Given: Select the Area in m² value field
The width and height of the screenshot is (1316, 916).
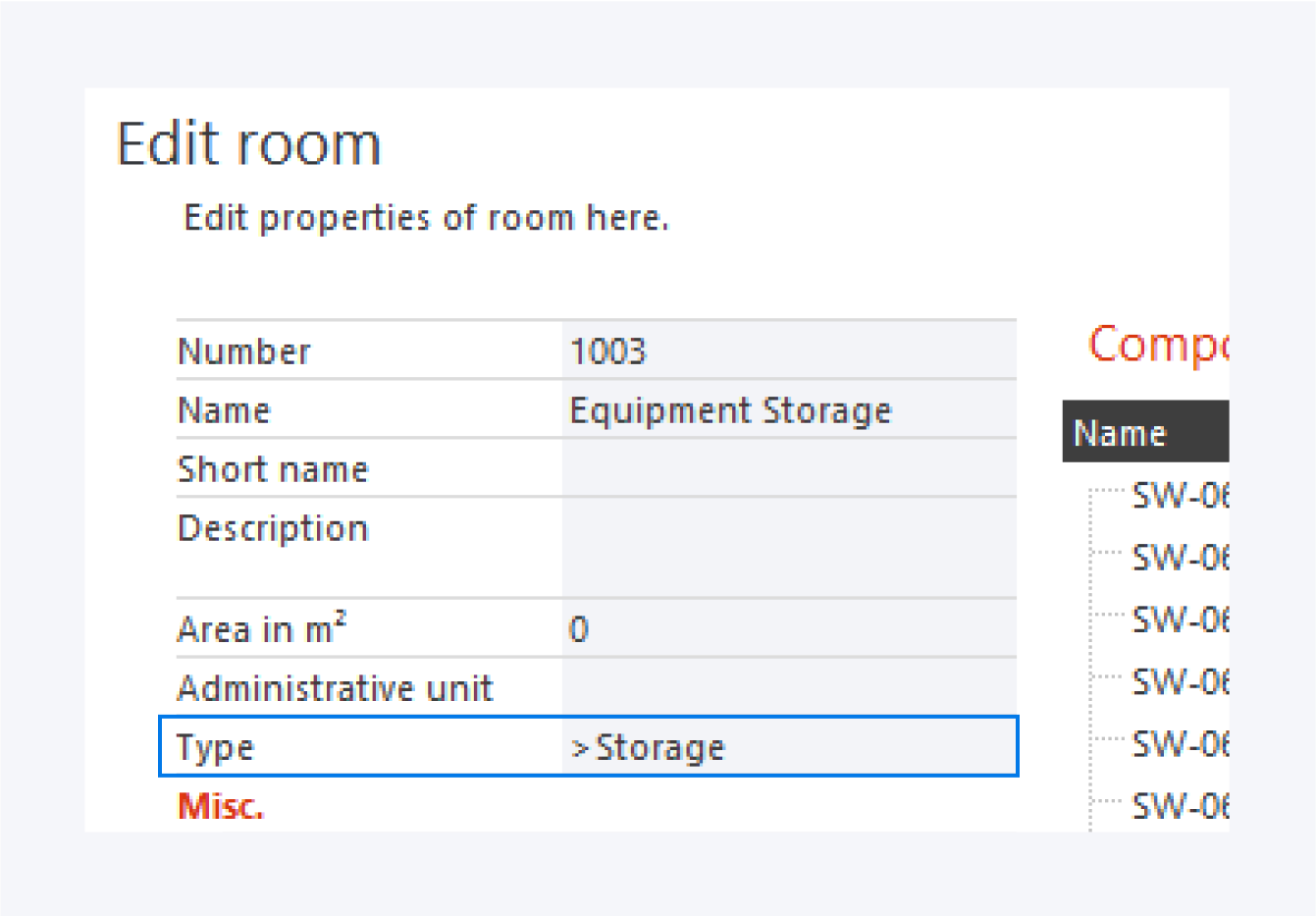Looking at the screenshot, I should coord(788,628).
